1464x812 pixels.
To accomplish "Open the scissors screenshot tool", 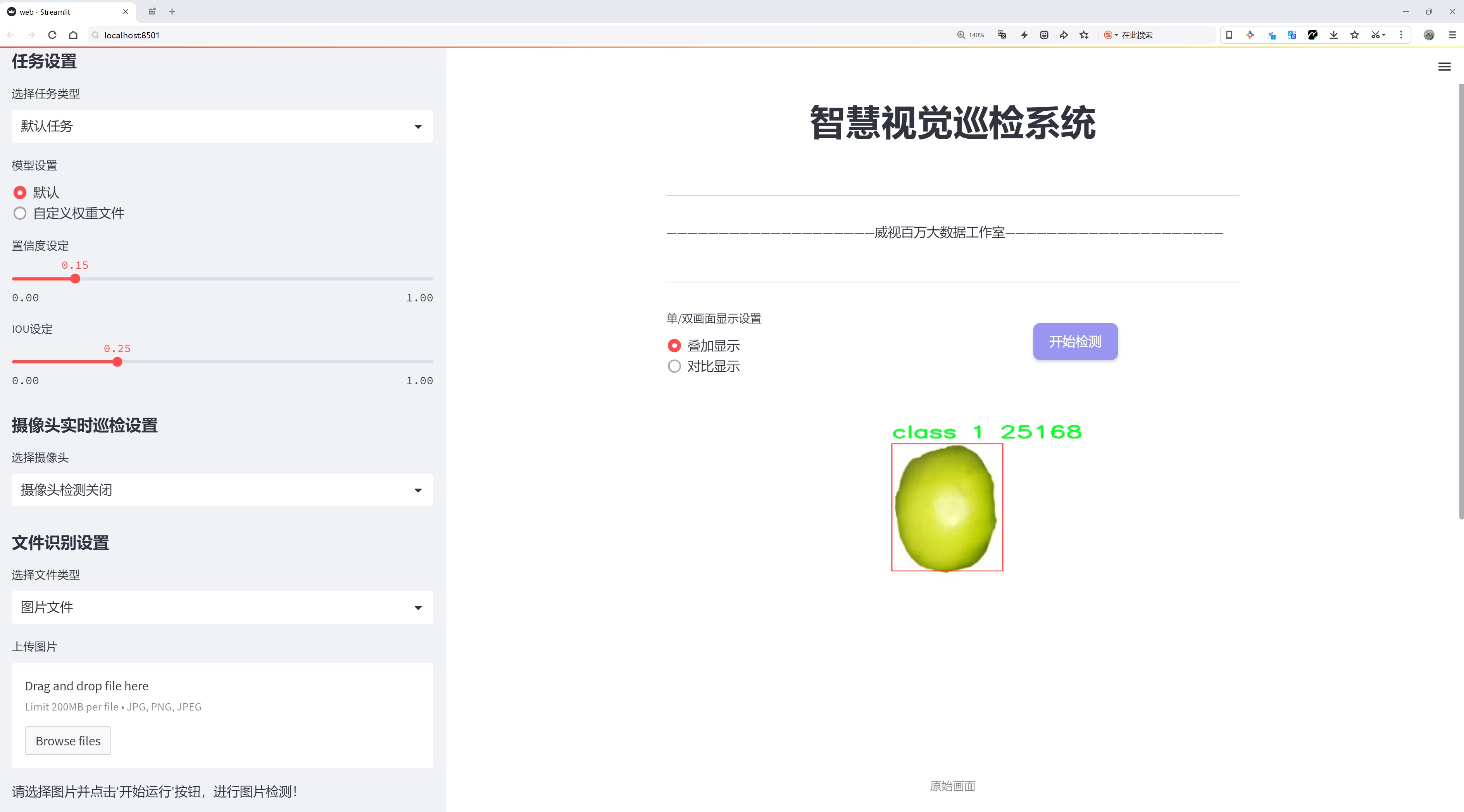I will tap(1378, 34).
